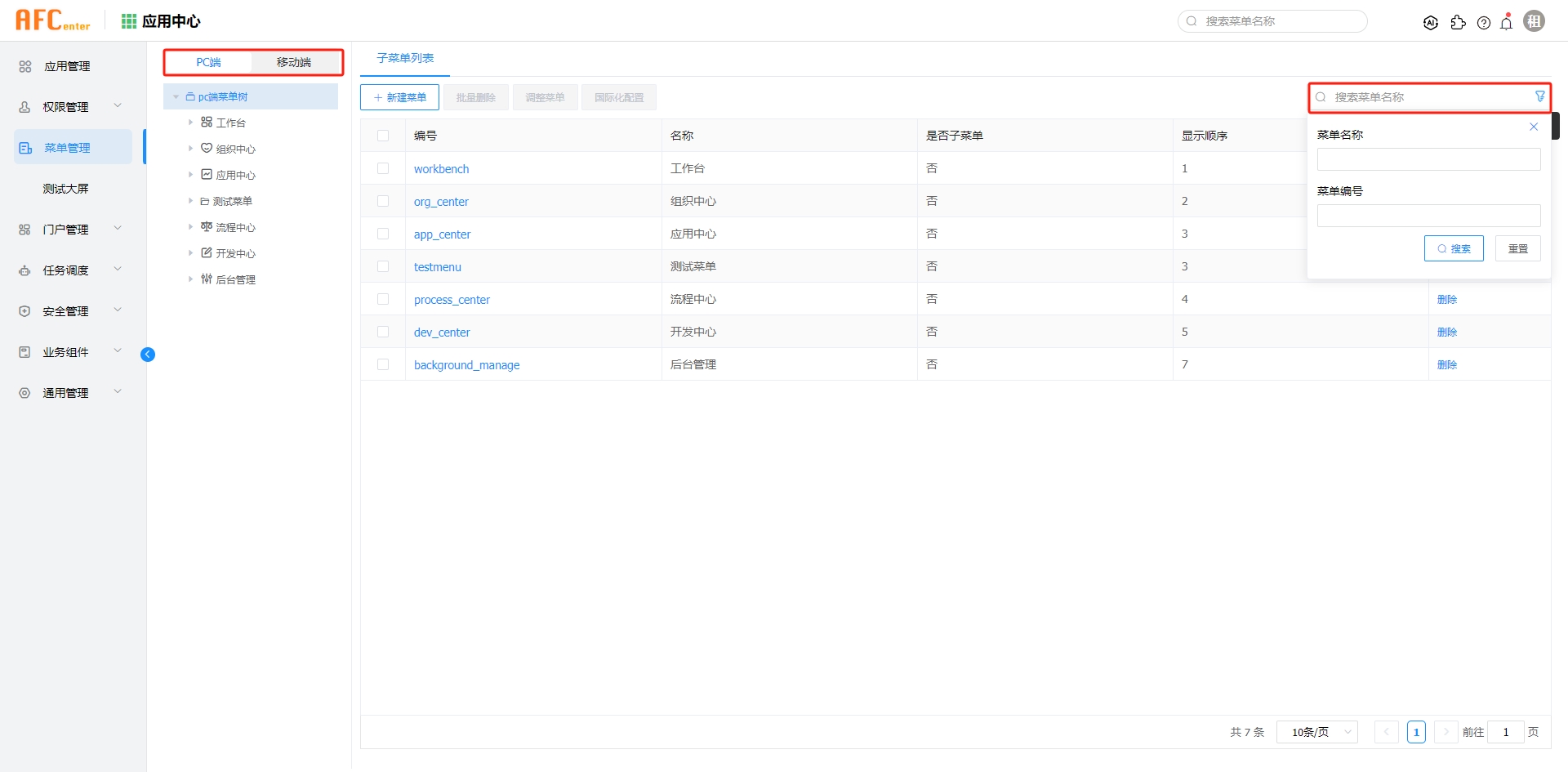Check the org_center row checkbox

384,201
